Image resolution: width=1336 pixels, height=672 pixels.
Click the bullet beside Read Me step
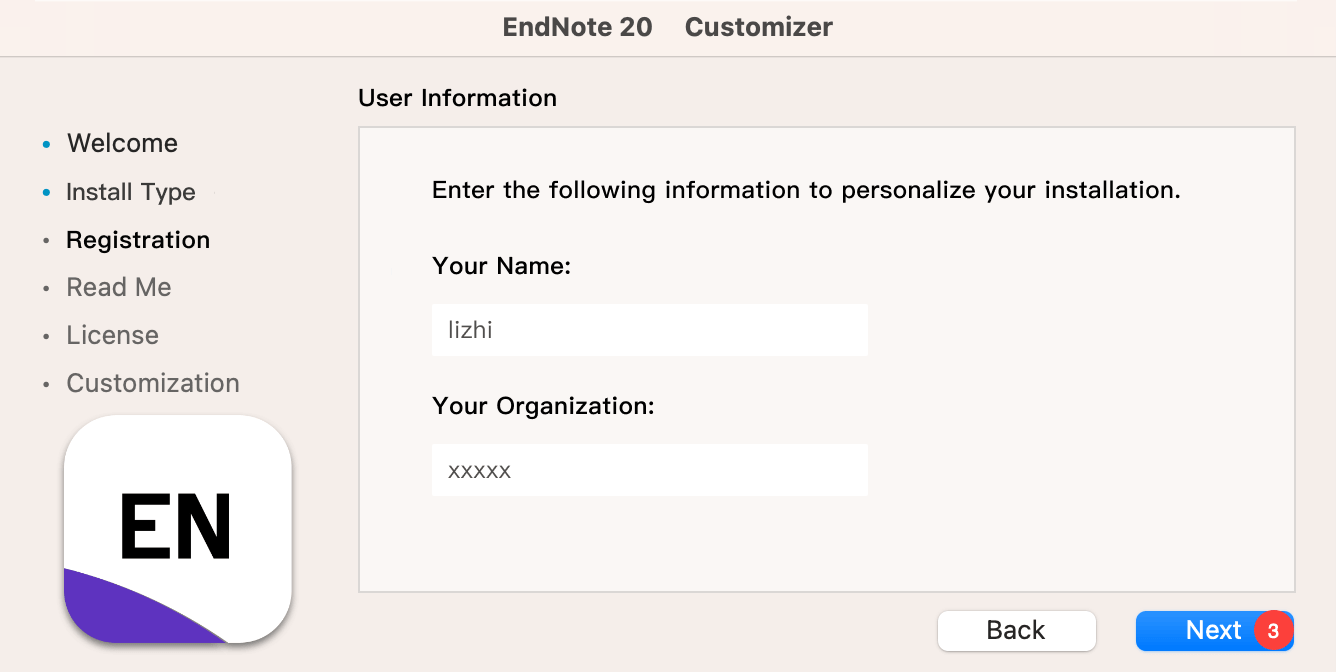tap(46, 288)
